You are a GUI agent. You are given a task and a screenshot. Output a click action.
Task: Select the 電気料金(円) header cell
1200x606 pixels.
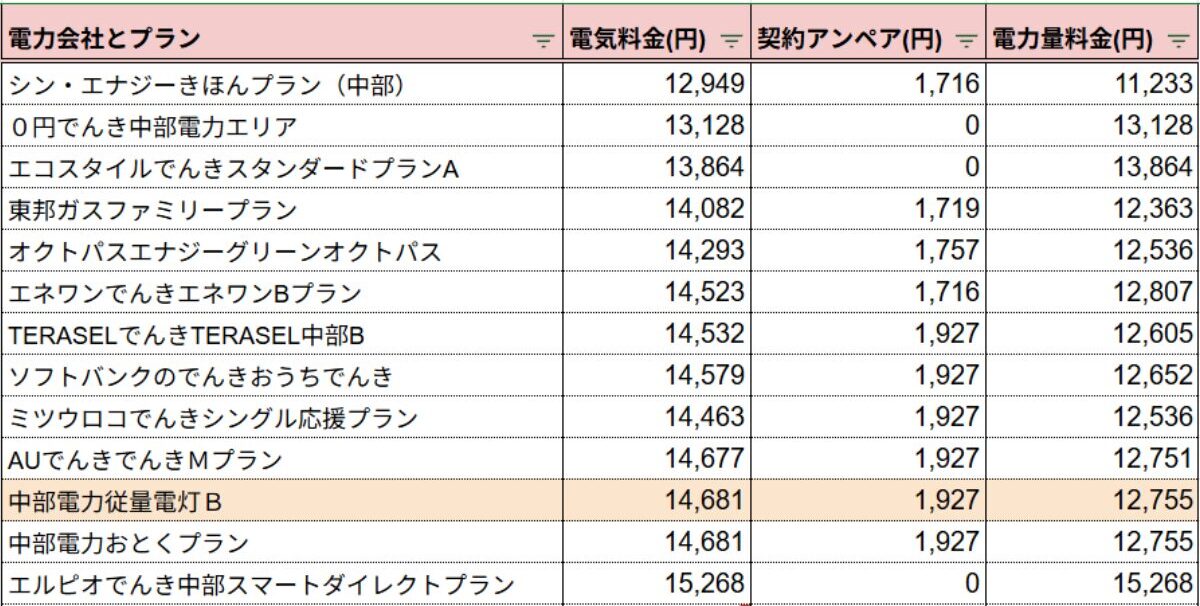coord(656,40)
